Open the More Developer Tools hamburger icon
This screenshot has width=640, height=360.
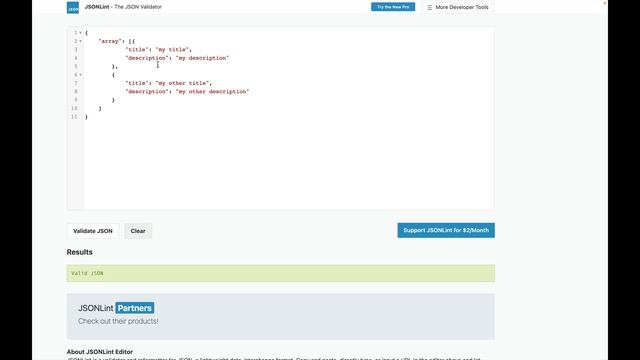click(429, 7)
